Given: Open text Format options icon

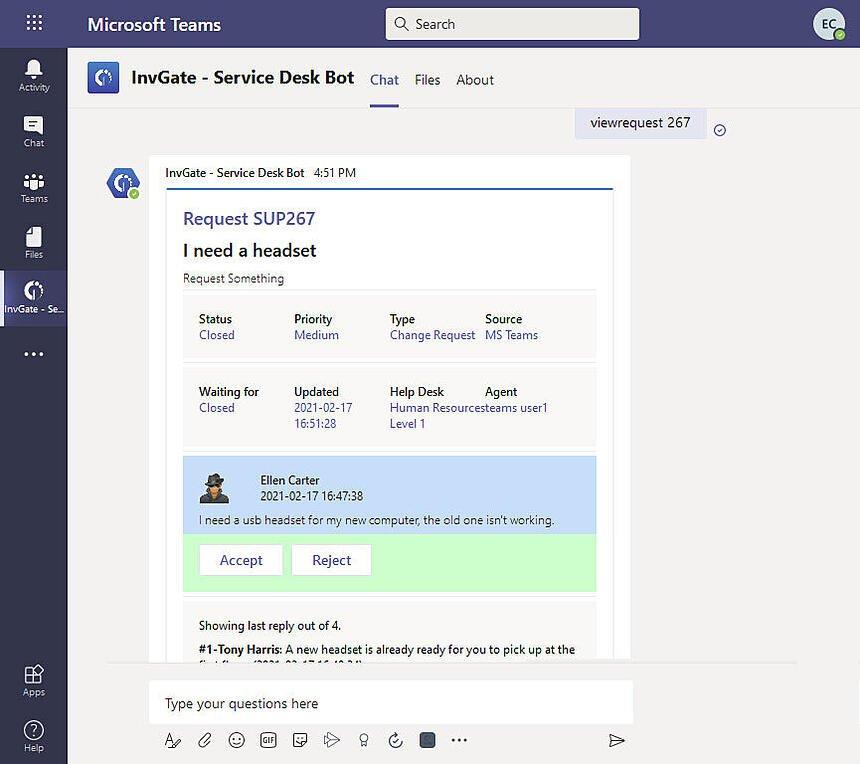Looking at the screenshot, I should pyautogui.click(x=172, y=740).
